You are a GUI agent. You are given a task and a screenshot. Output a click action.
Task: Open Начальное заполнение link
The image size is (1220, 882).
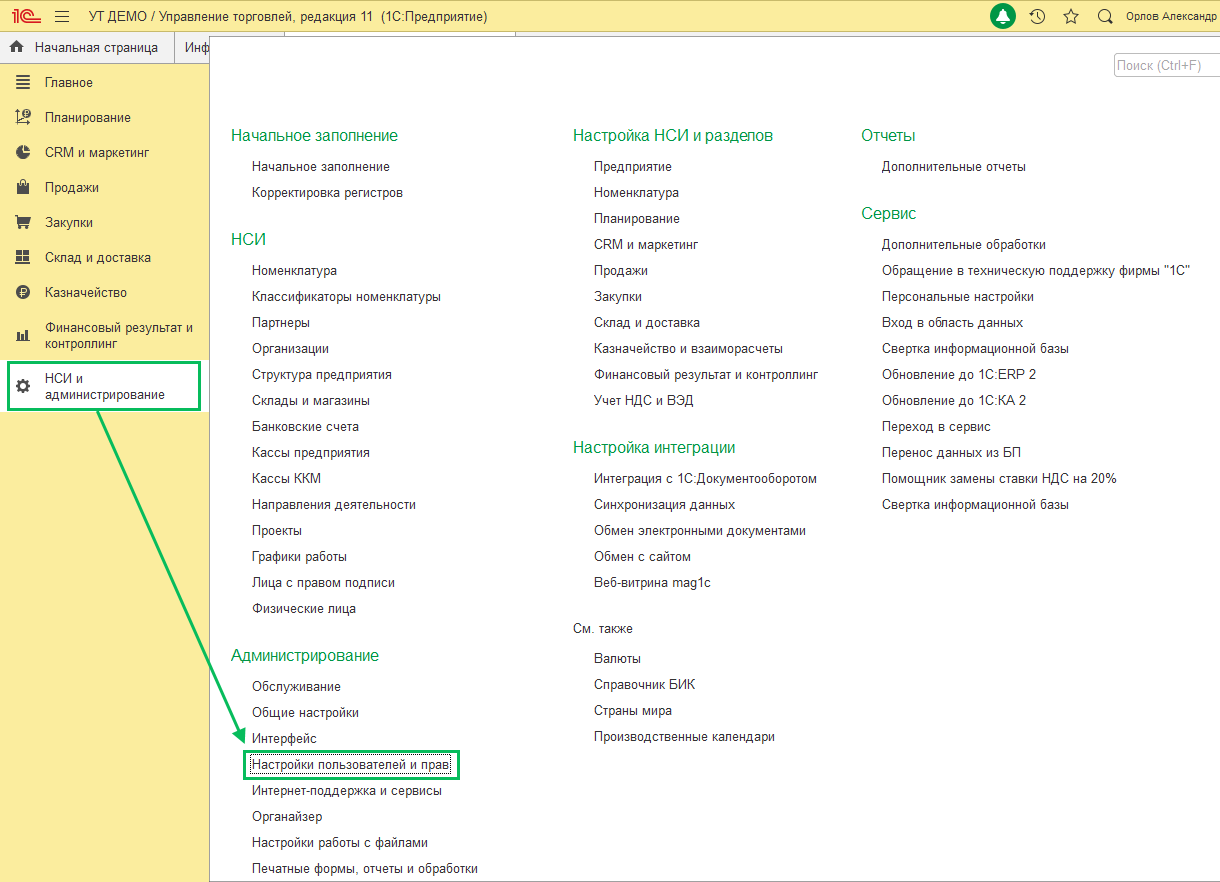pos(321,166)
